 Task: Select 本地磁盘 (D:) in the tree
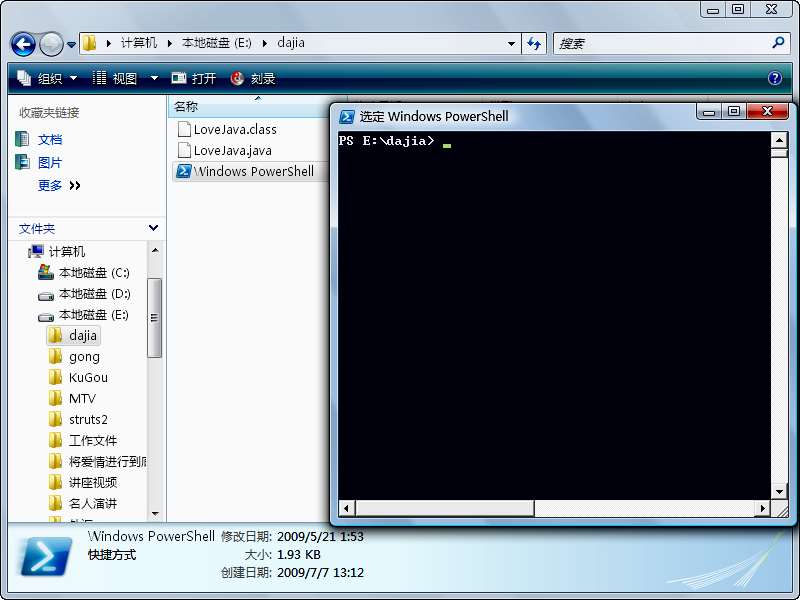click(84, 294)
